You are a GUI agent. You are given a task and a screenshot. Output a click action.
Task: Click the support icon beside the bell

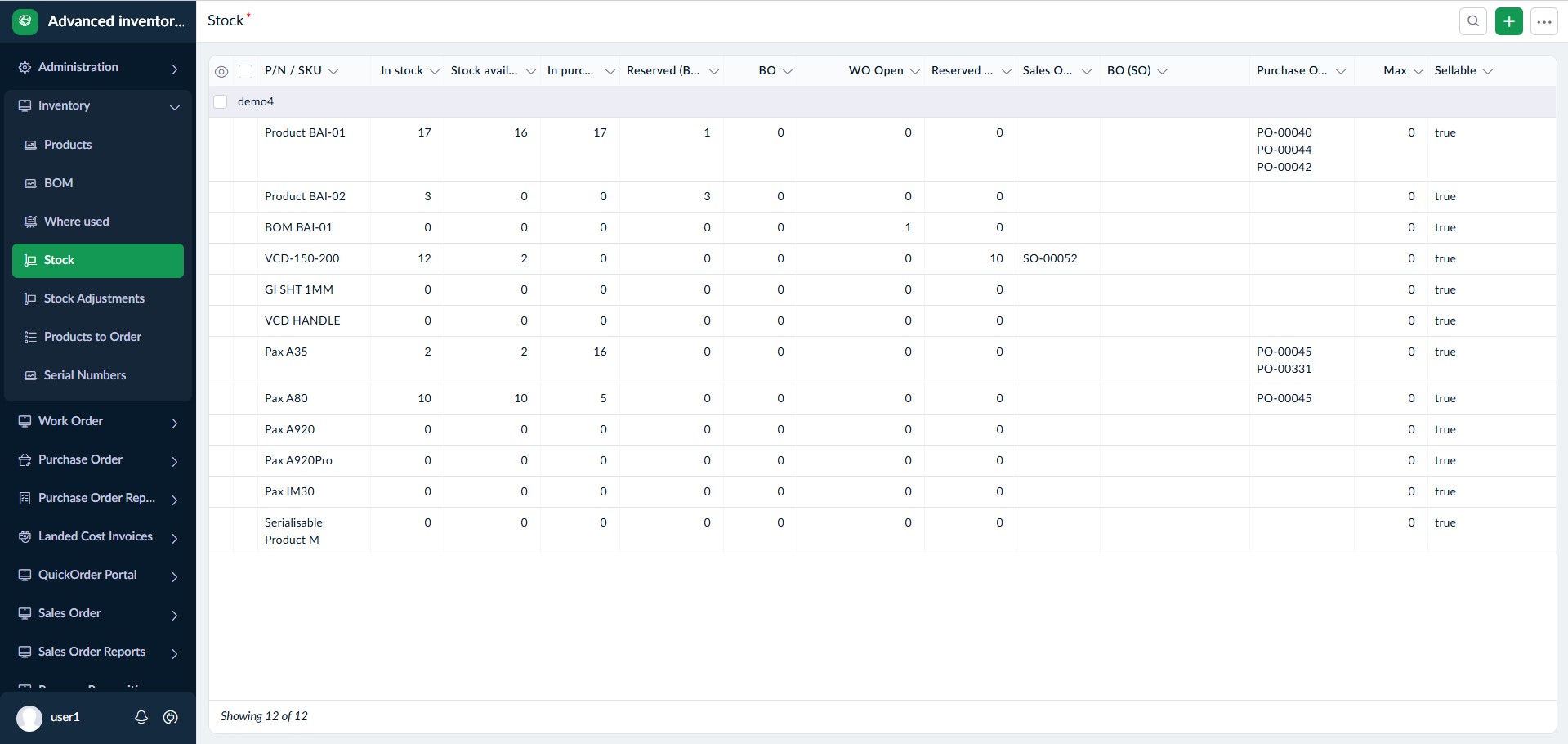(x=171, y=717)
